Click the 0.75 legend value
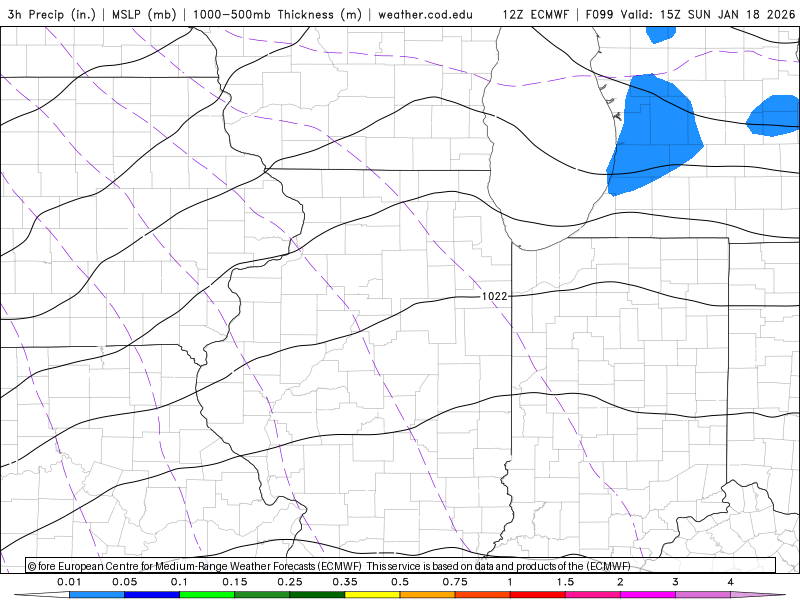Viewport: 800px width, 600px height. coord(455,582)
